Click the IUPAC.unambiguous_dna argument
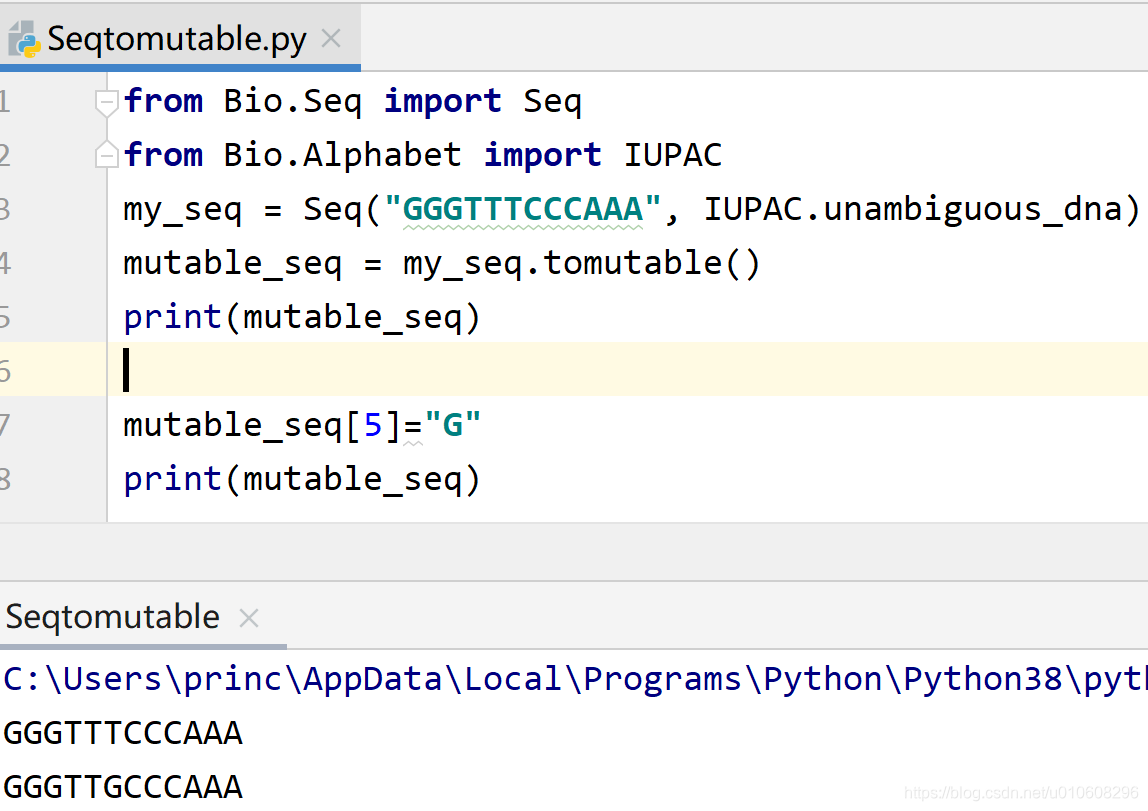 tap(921, 209)
